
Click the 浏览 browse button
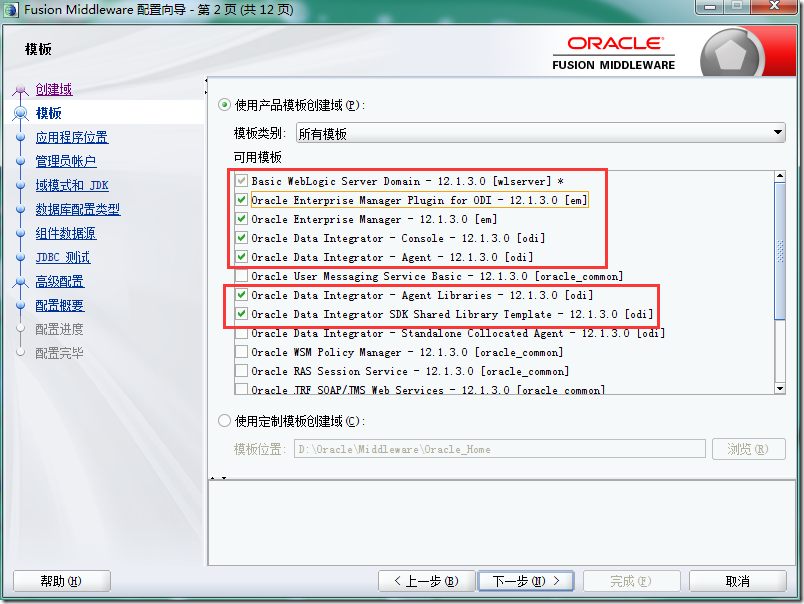pyautogui.click(x=749, y=449)
